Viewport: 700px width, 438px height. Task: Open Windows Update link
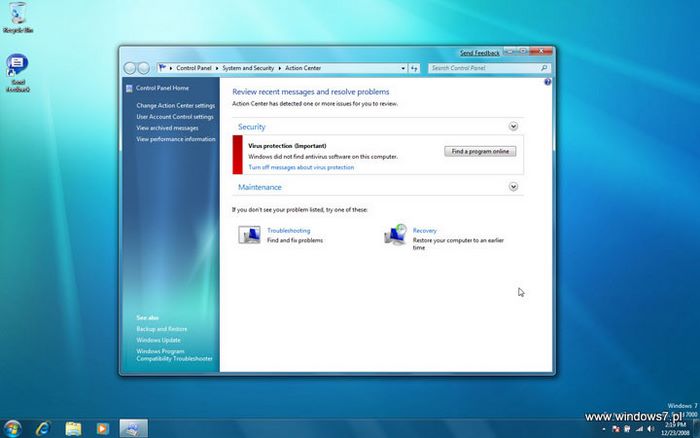coord(158,340)
